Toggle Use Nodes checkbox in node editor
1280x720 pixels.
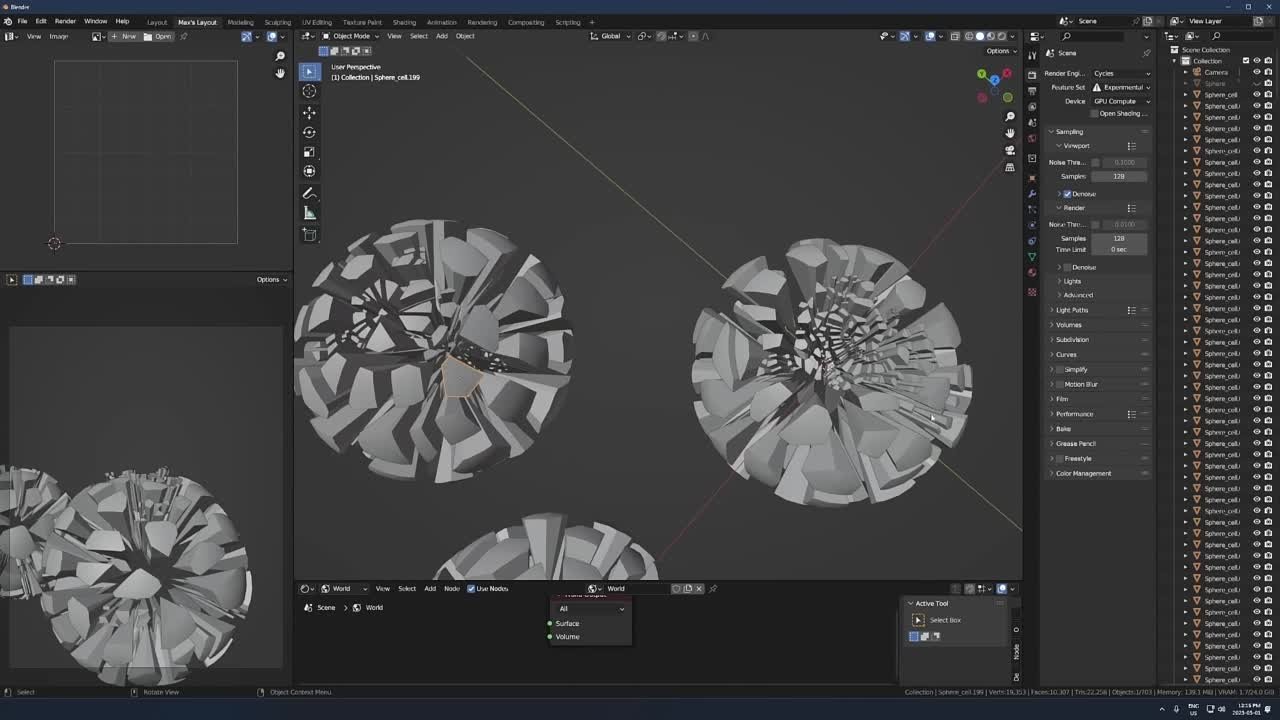[x=471, y=588]
